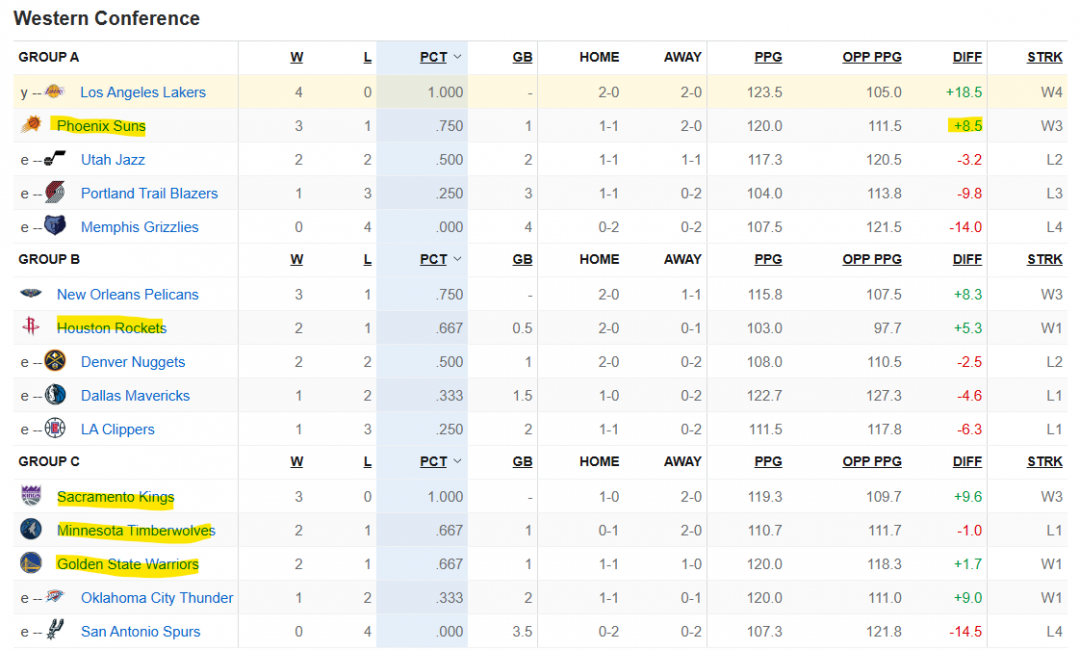The width and height of the screenshot is (1080, 651).
Task: Click the Spurs -14.5 differential value
Action: click(x=966, y=632)
